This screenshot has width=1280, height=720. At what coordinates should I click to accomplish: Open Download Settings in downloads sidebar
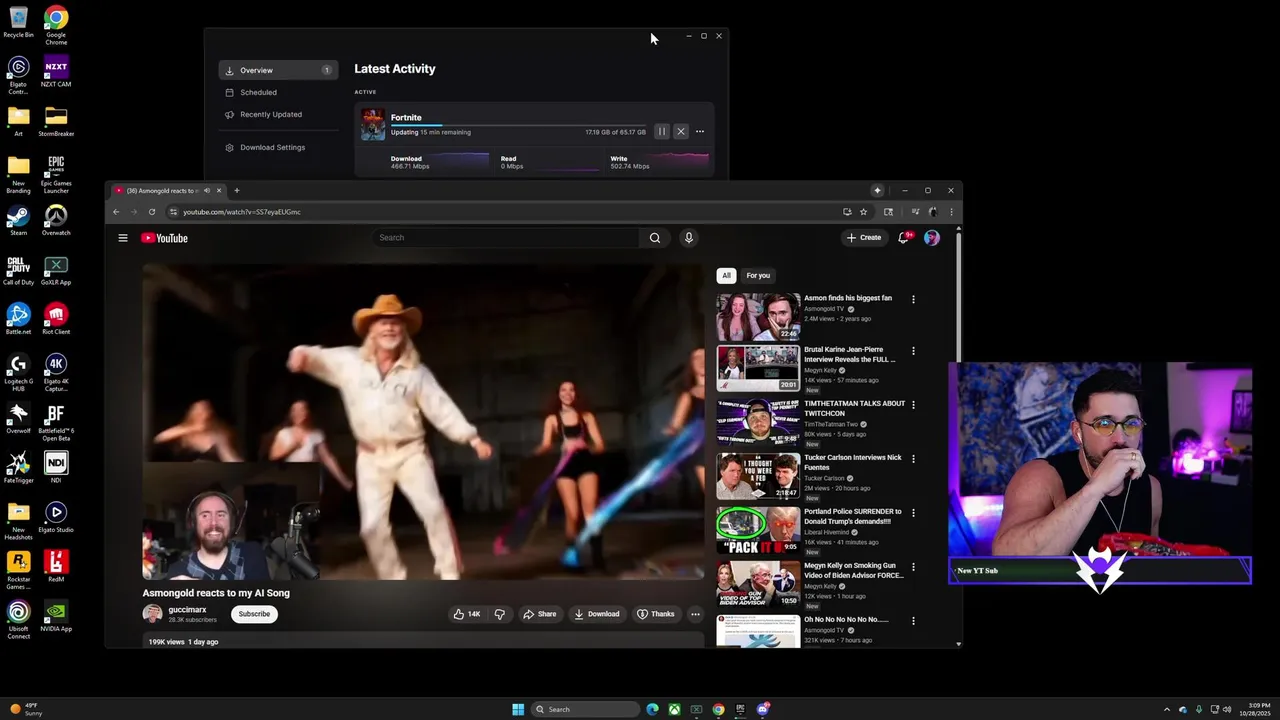[x=272, y=147]
